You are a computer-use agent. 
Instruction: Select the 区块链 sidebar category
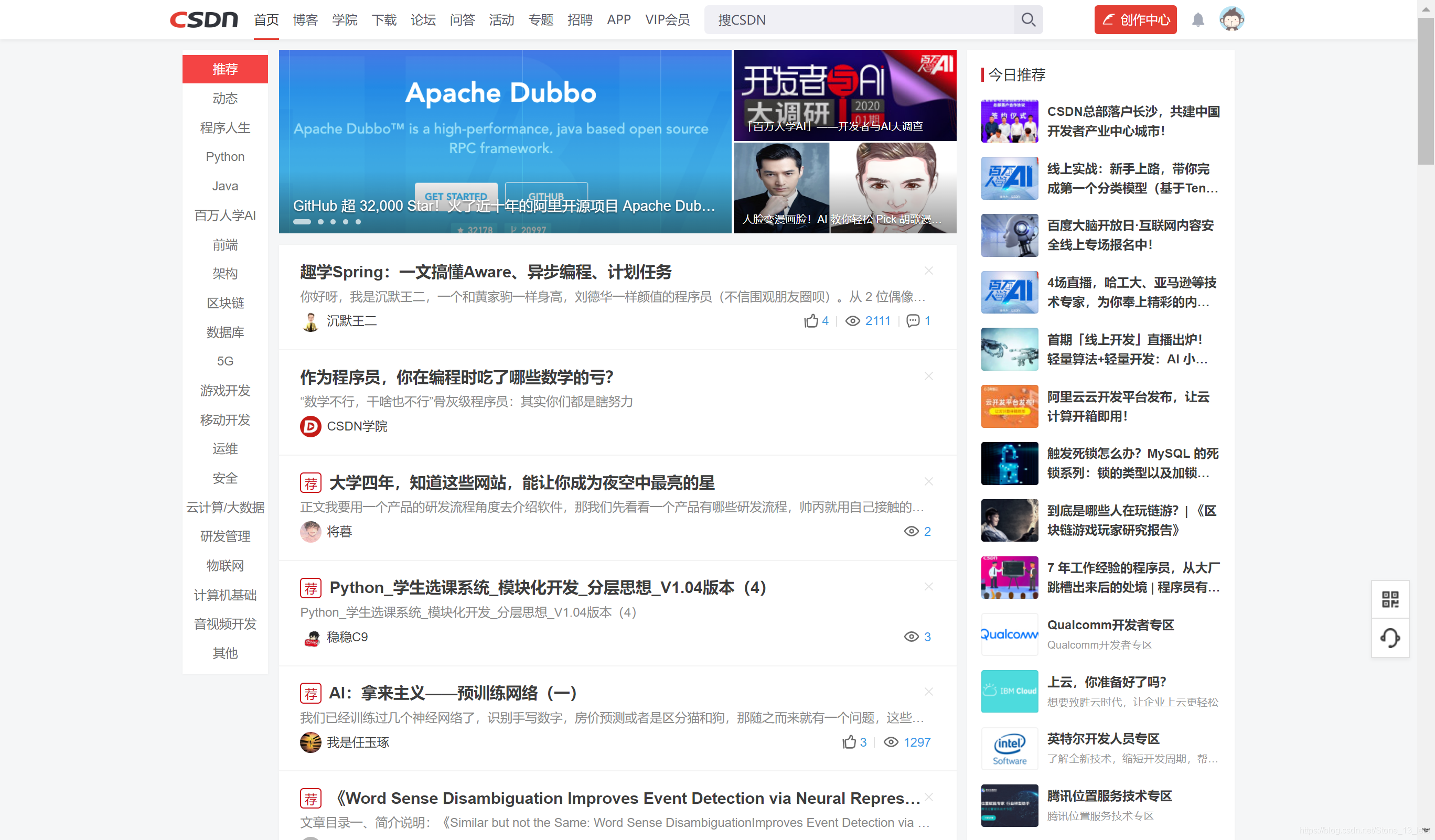tap(225, 303)
